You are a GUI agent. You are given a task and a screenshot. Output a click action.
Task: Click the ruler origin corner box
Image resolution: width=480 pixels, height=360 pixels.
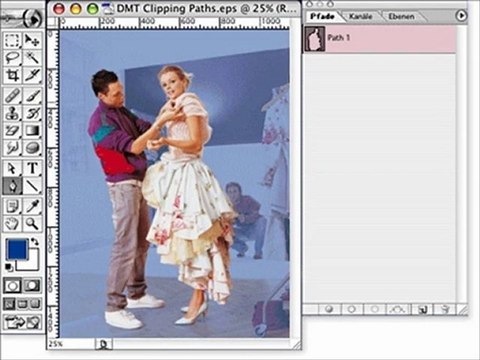52,23
